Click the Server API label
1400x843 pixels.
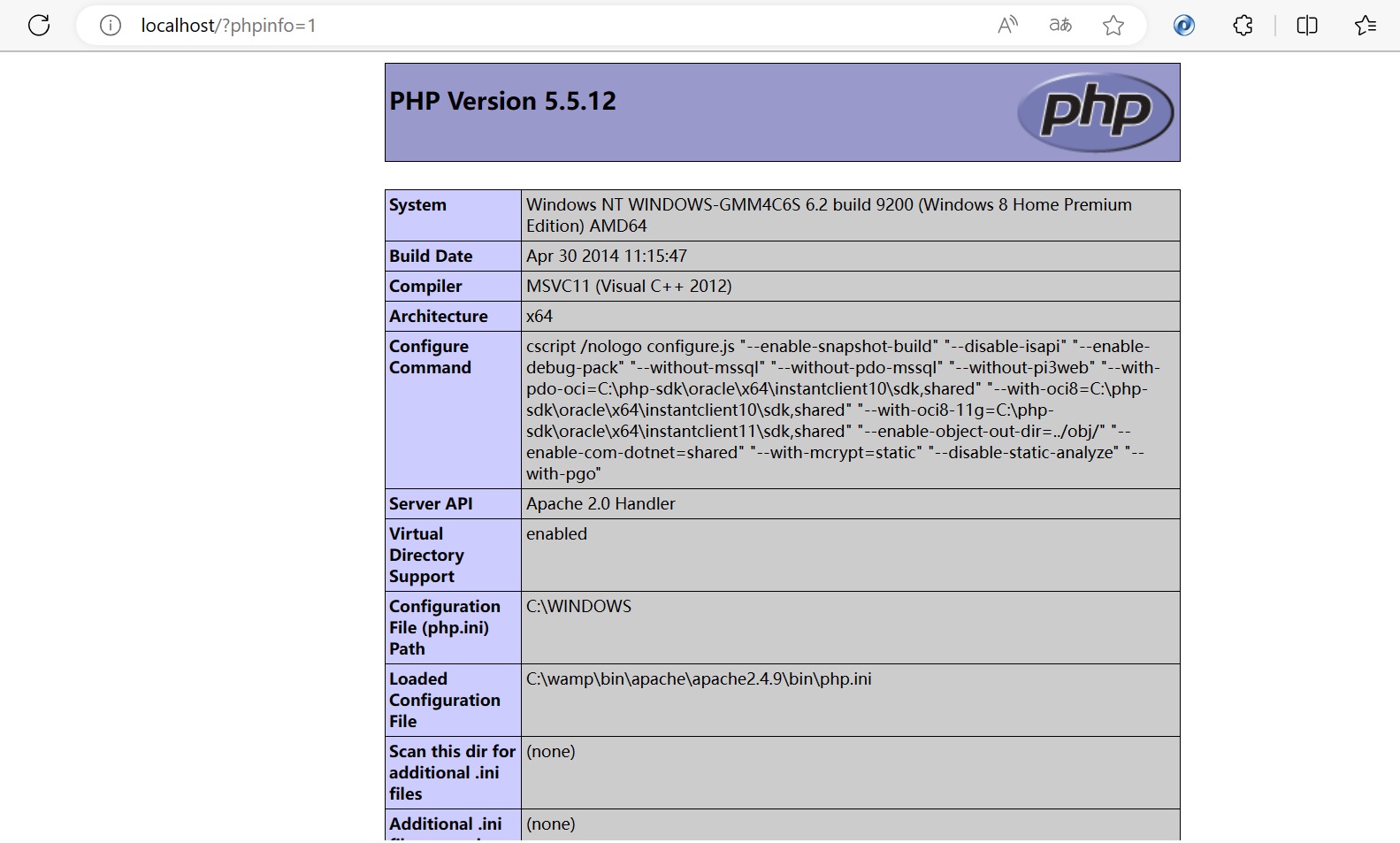pos(431,503)
